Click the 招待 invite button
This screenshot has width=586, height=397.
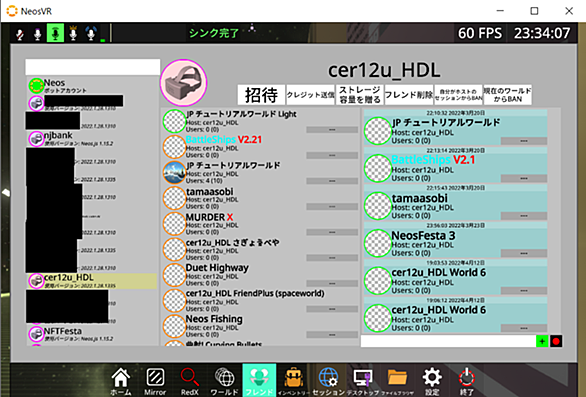click(x=261, y=95)
